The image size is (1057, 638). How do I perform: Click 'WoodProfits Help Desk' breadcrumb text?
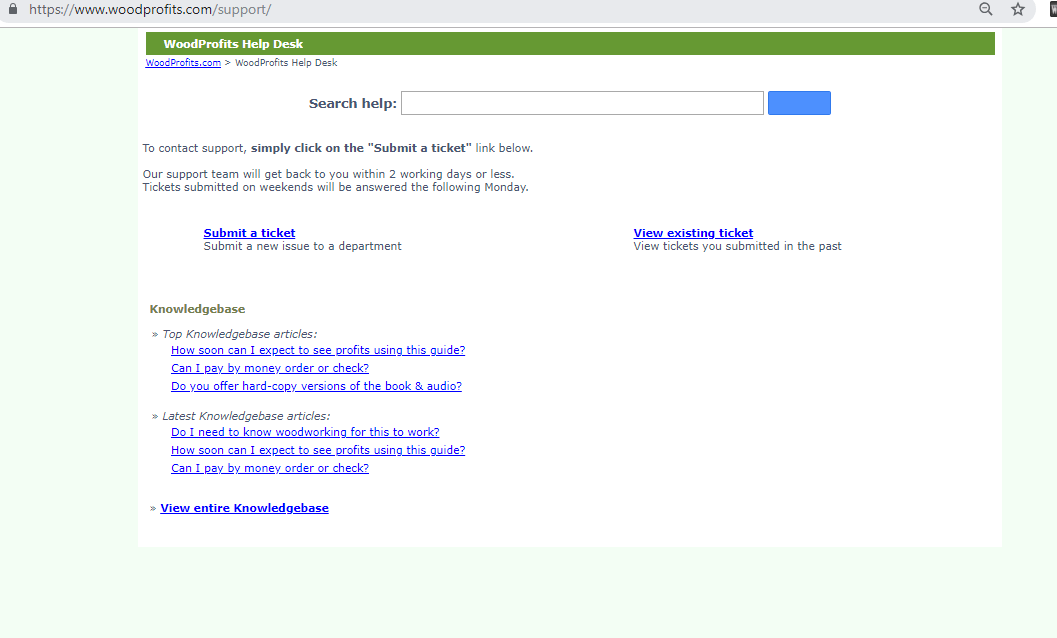(286, 63)
